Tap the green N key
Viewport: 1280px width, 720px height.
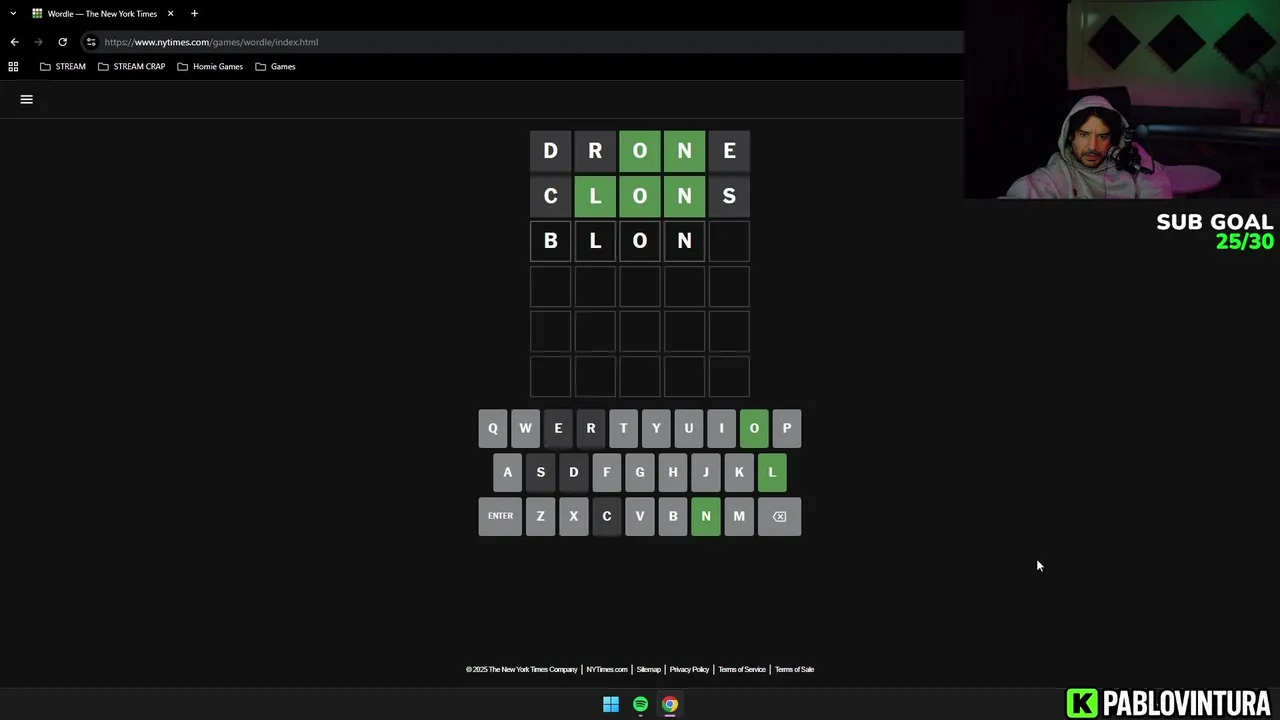point(706,516)
